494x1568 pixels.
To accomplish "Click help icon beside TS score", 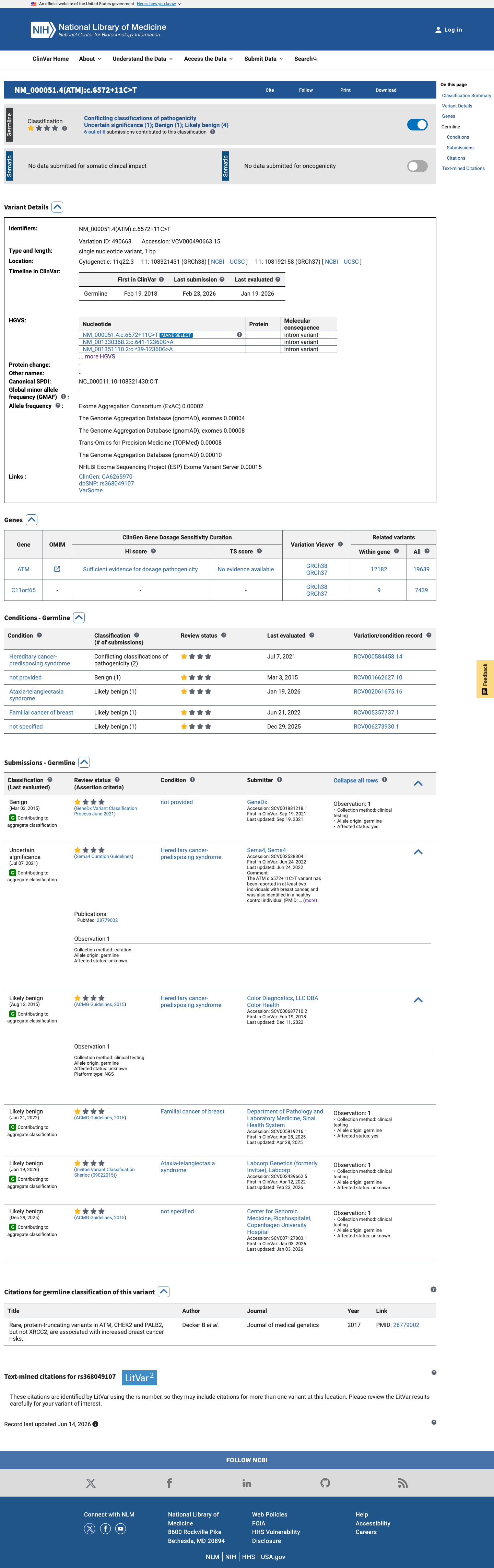I will (x=259, y=551).
